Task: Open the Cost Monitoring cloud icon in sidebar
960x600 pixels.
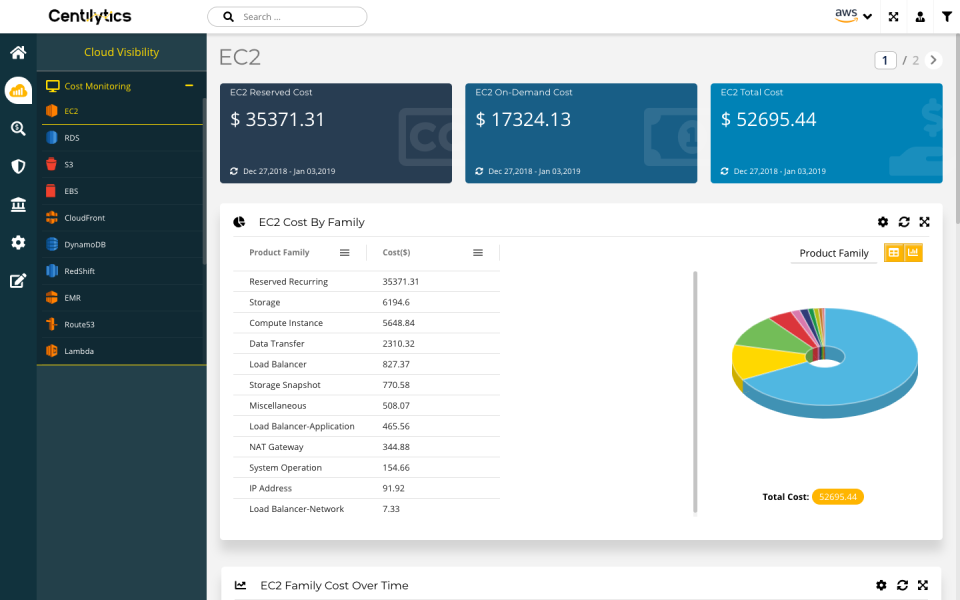Action: (18, 90)
